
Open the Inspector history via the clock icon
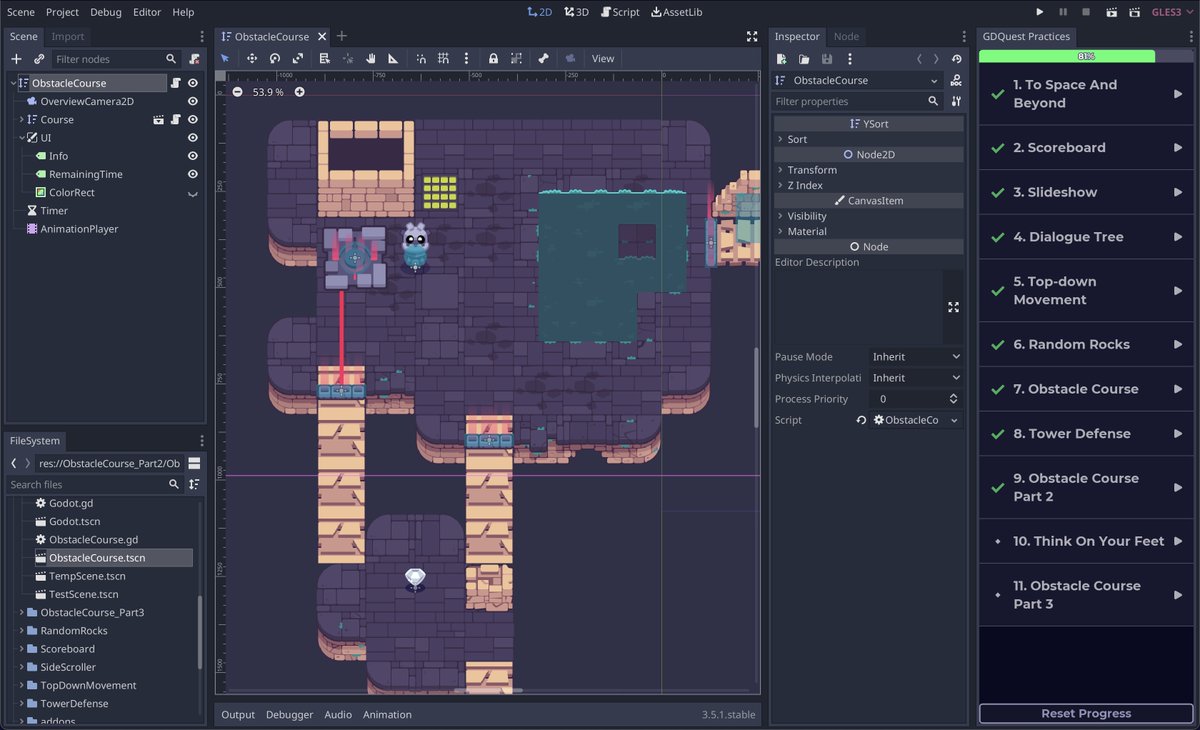click(957, 58)
